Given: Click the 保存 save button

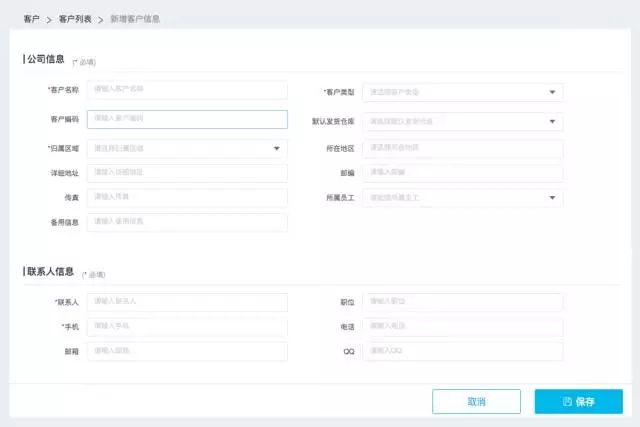Looking at the screenshot, I should click(x=578, y=401).
